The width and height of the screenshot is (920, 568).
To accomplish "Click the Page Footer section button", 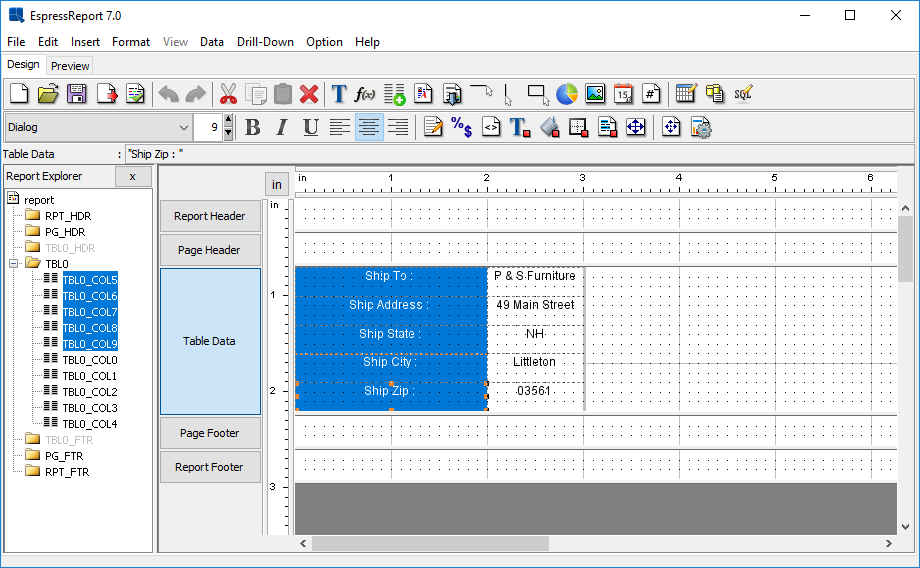I will tap(210, 433).
